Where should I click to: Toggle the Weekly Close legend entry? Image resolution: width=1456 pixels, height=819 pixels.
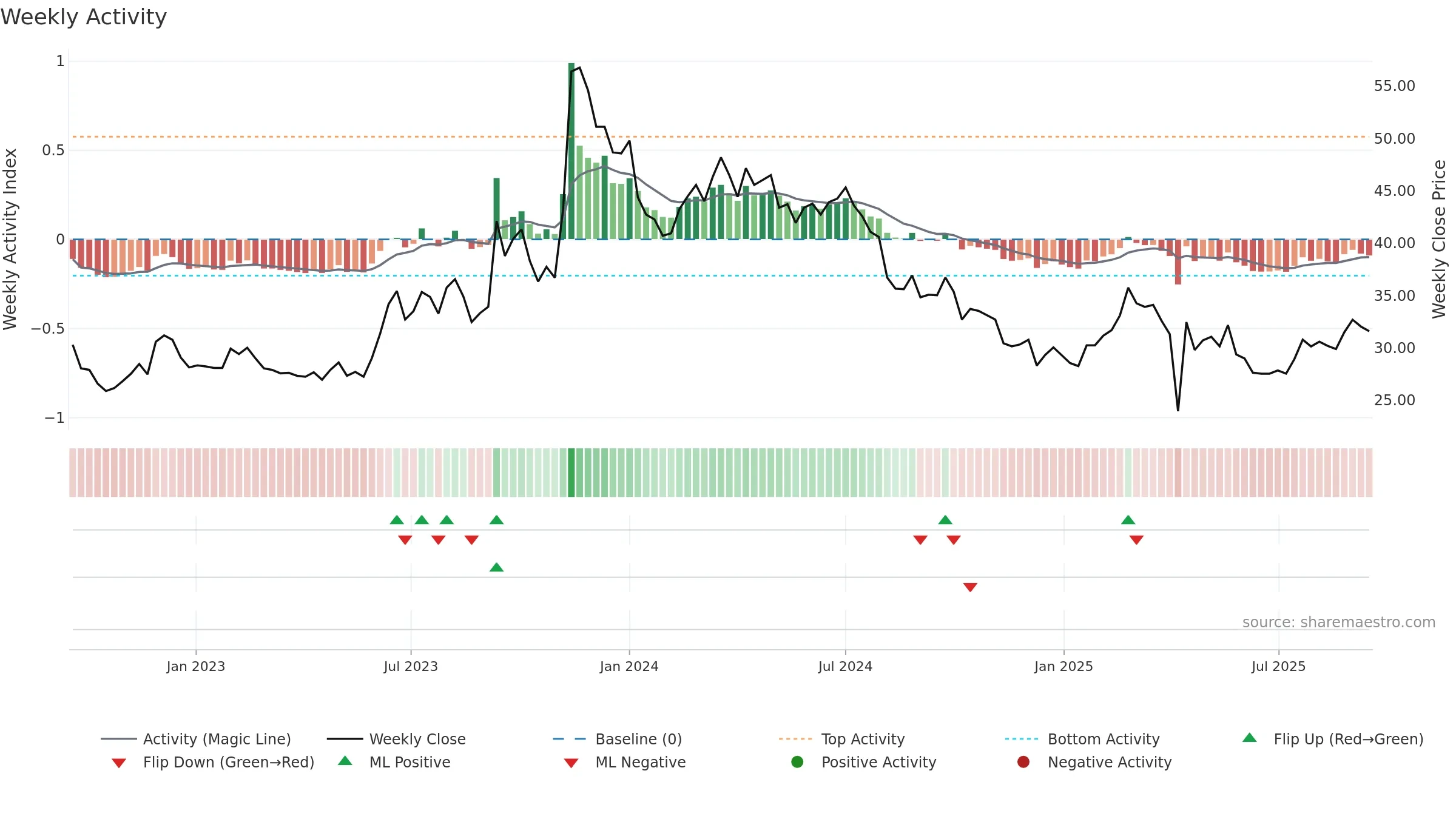396,739
